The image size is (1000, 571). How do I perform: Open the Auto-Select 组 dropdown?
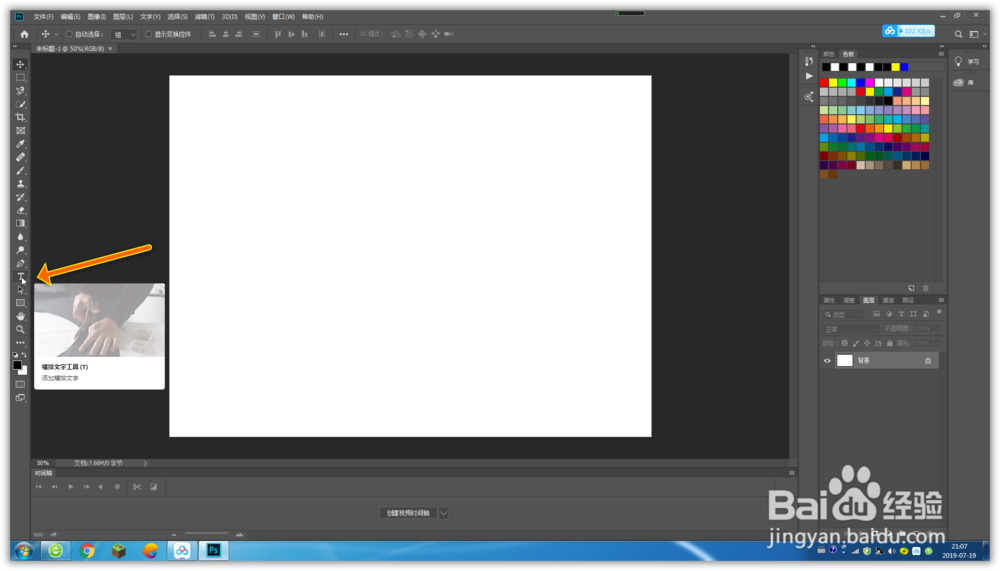124,34
